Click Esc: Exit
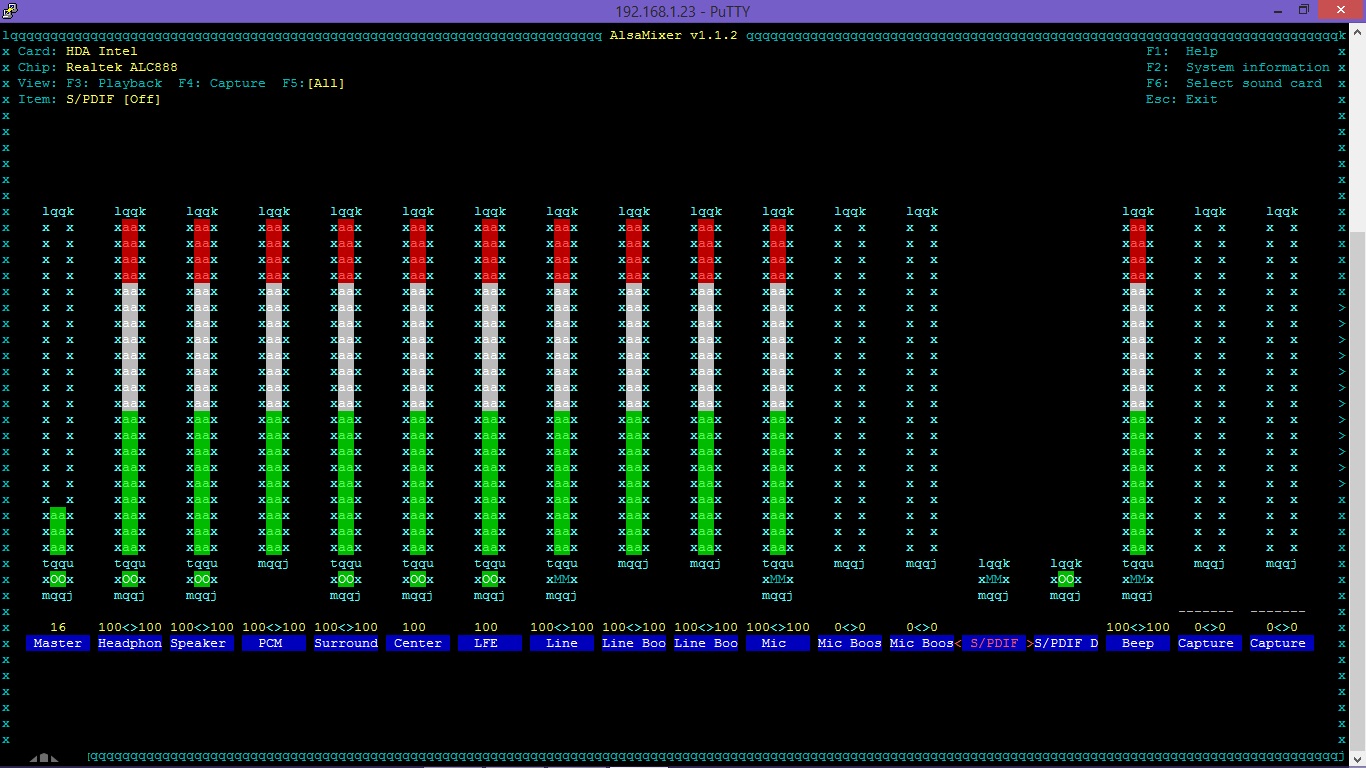1366x768 pixels. [1182, 99]
